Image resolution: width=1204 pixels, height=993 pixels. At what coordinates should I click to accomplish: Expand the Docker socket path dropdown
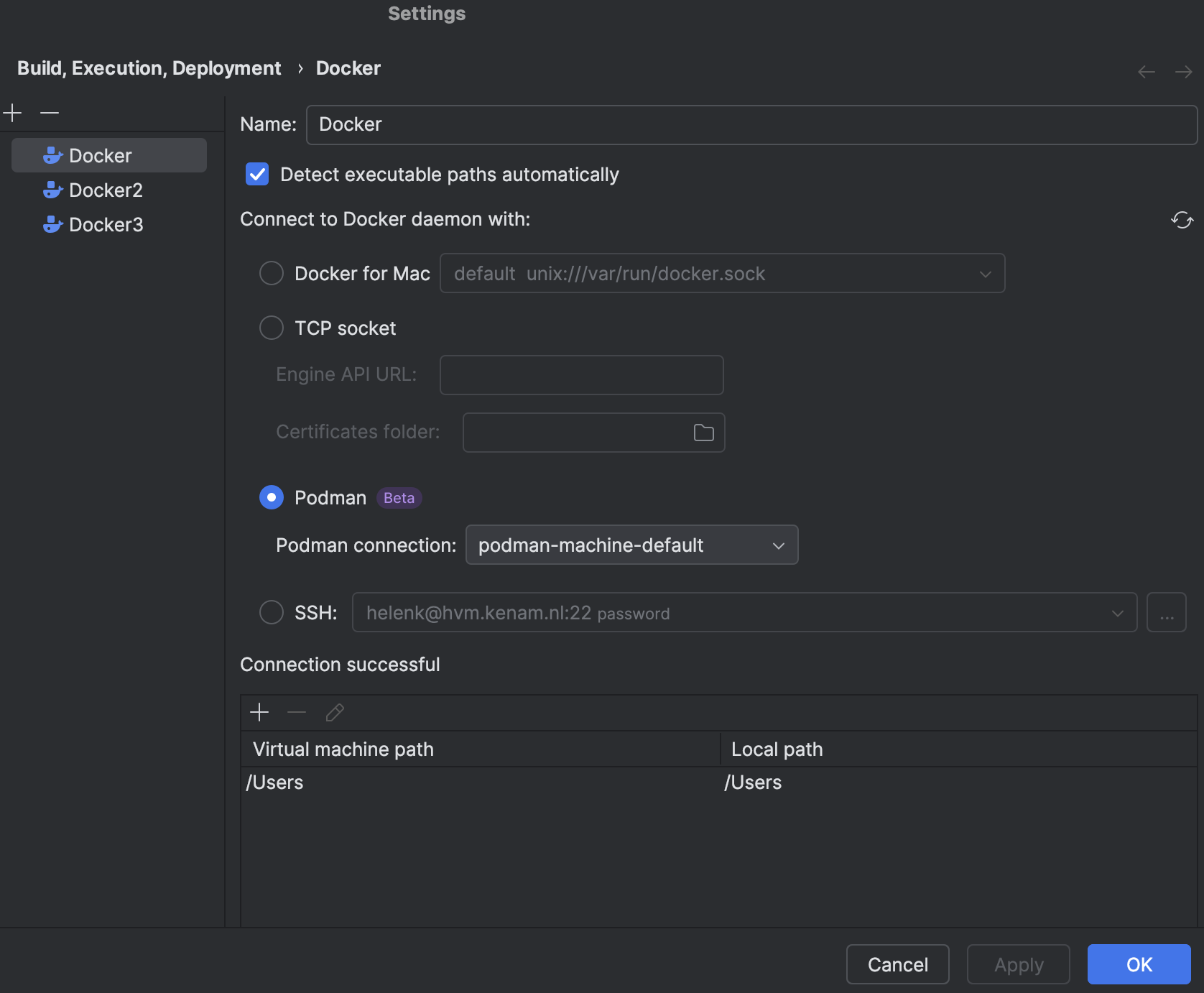[x=985, y=273]
